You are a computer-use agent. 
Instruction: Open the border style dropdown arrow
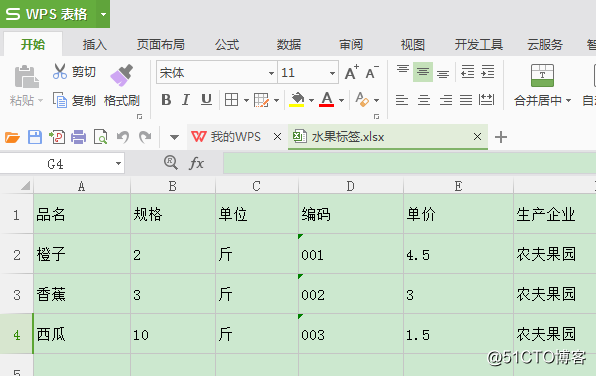[246, 100]
